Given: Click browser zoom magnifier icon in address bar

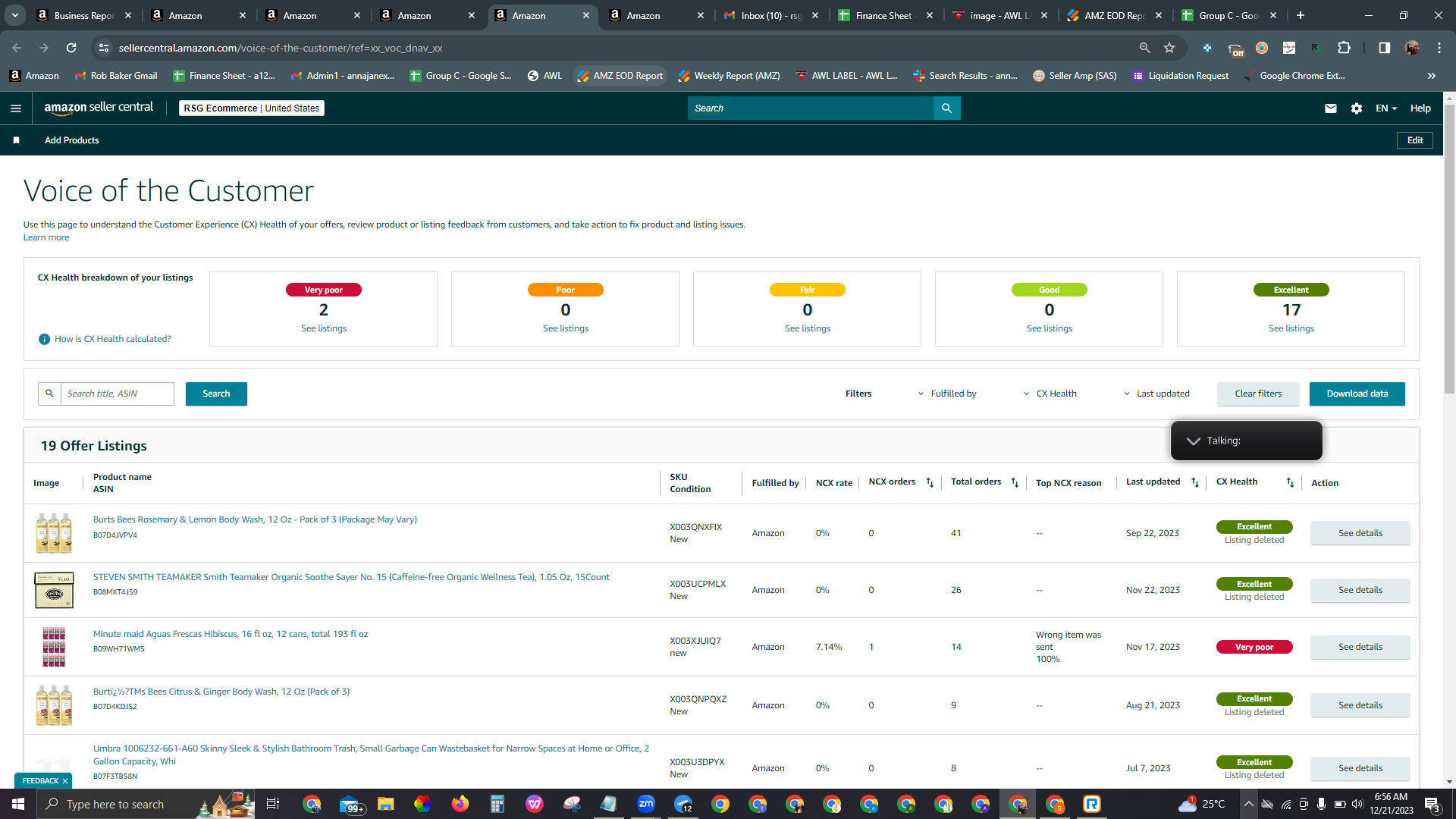Looking at the screenshot, I should [1144, 48].
